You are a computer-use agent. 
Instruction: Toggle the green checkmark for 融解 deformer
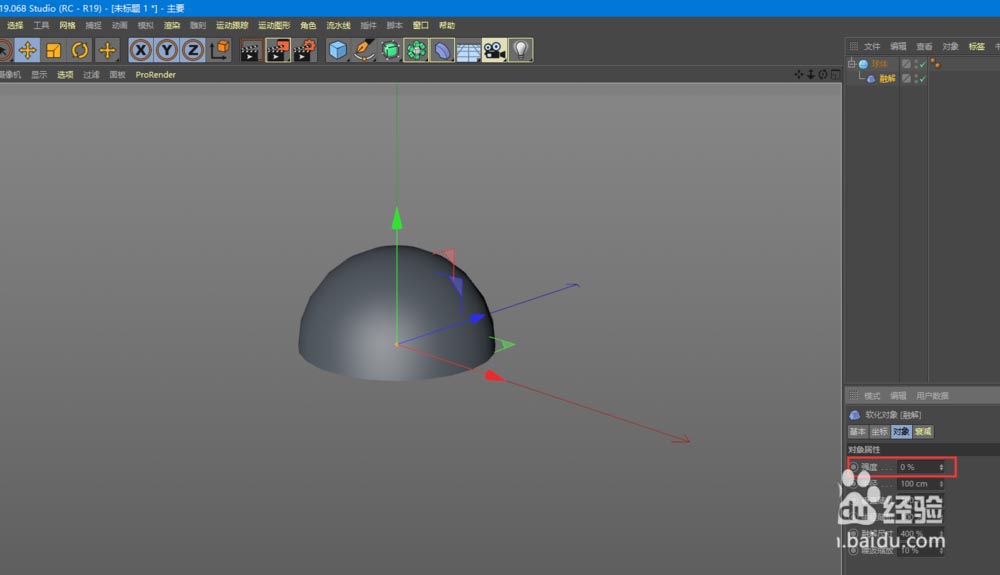coord(921,79)
